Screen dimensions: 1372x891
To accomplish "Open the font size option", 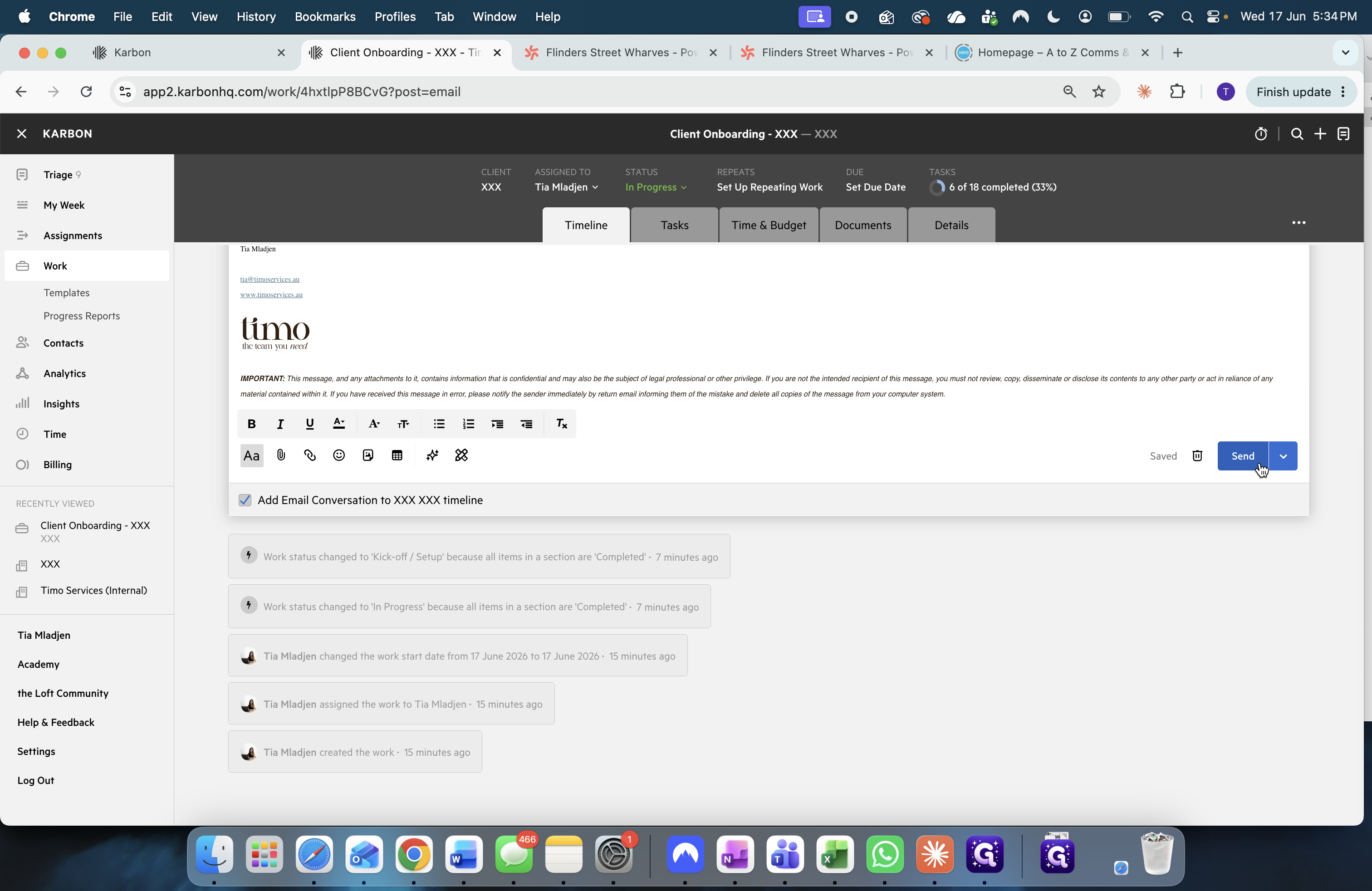I will 403,424.
